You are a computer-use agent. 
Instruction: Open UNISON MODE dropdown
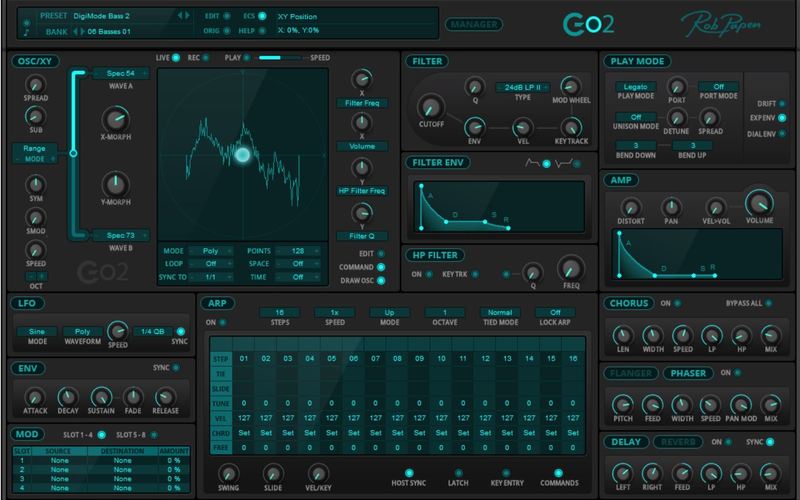636,117
